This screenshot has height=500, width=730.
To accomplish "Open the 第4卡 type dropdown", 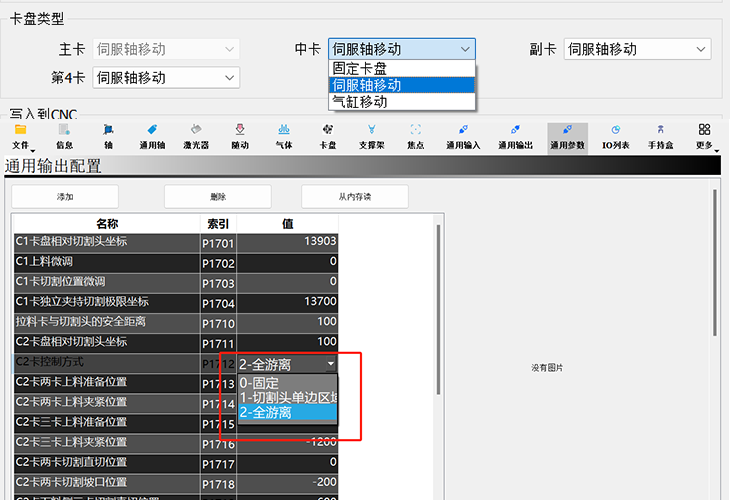I will click(166, 77).
